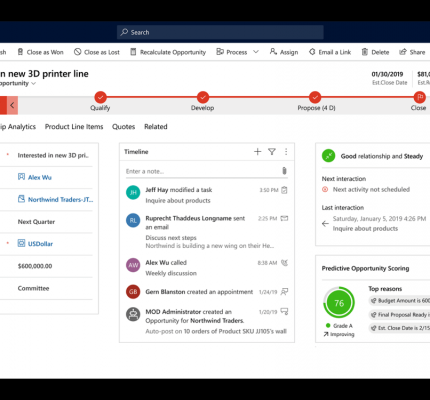Open the Northwind Traders account link
430x400 pixels.
point(60,199)
